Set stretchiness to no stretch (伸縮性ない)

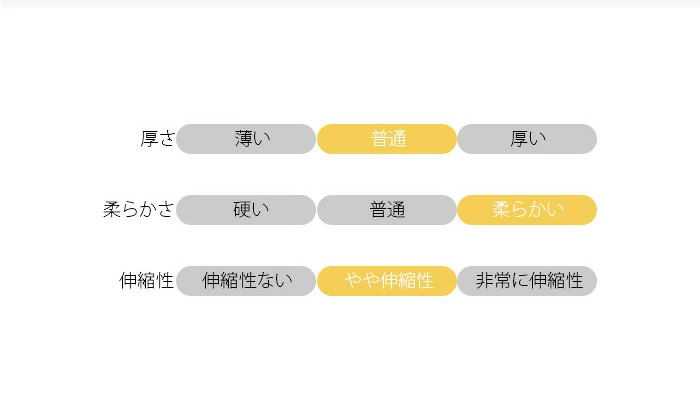tap(246, 281)
